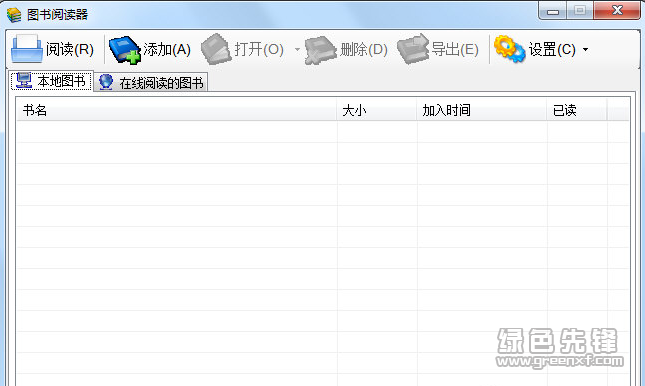The image size is (645, 386).
Task: Sort list by 书名 column header
Action: tap(176, 110)
